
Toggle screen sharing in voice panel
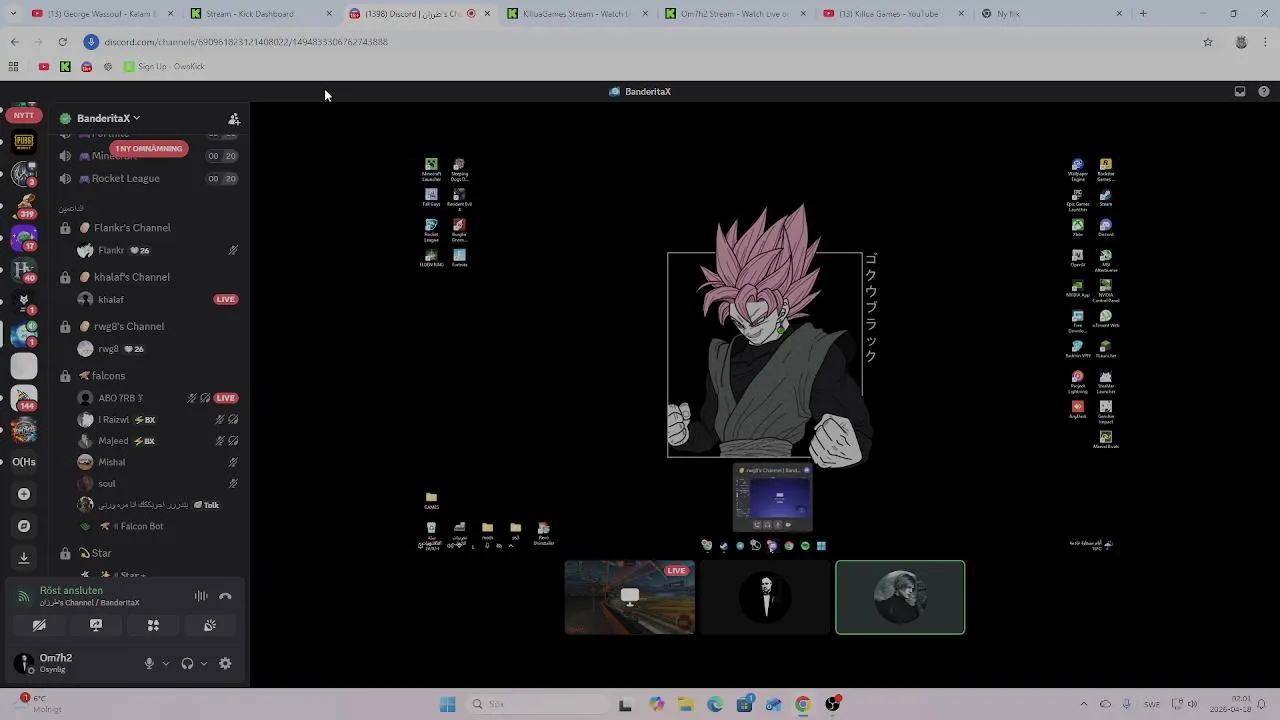pyautogui.click(x=96, y=625)
